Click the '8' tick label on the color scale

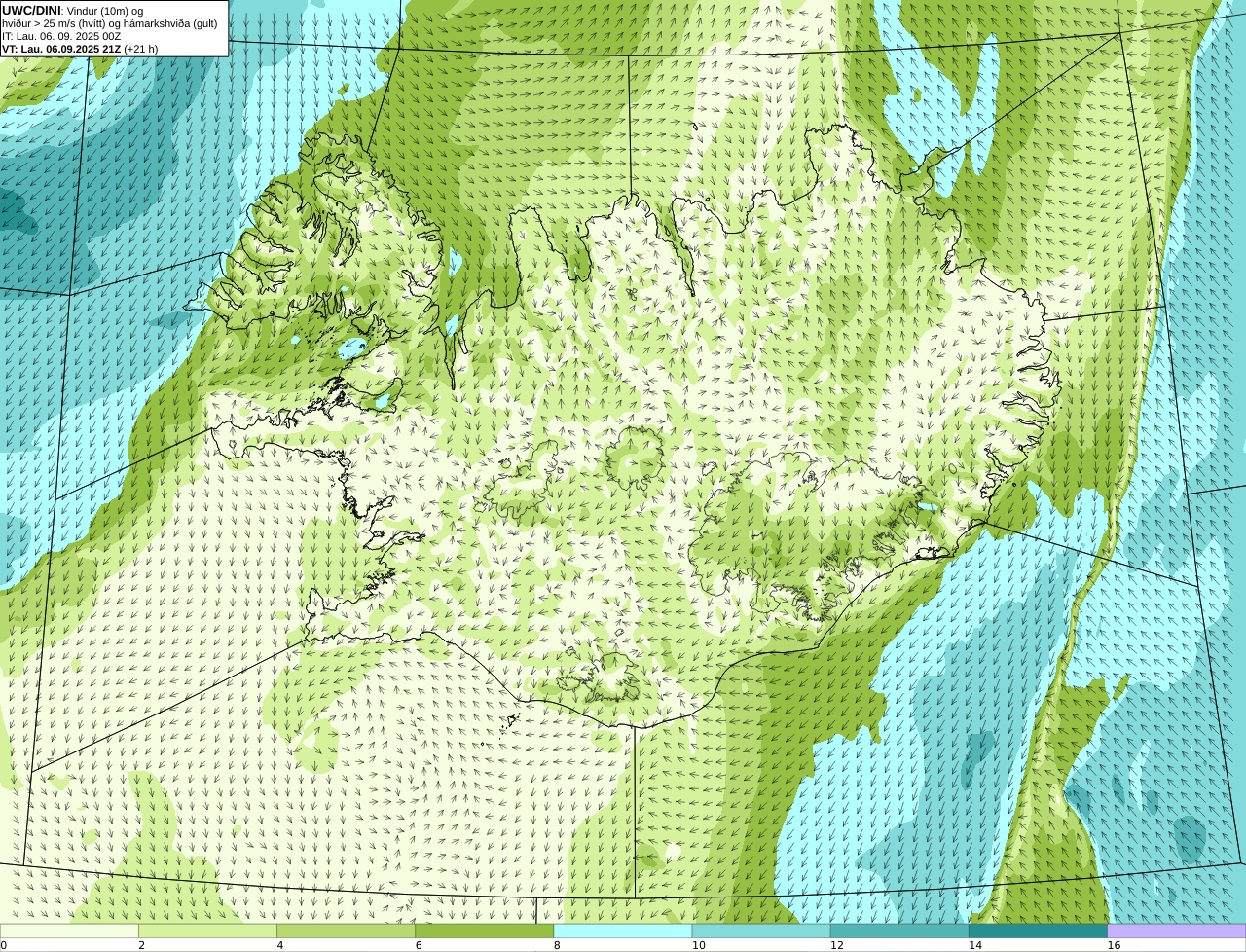(x=557, y=945)
